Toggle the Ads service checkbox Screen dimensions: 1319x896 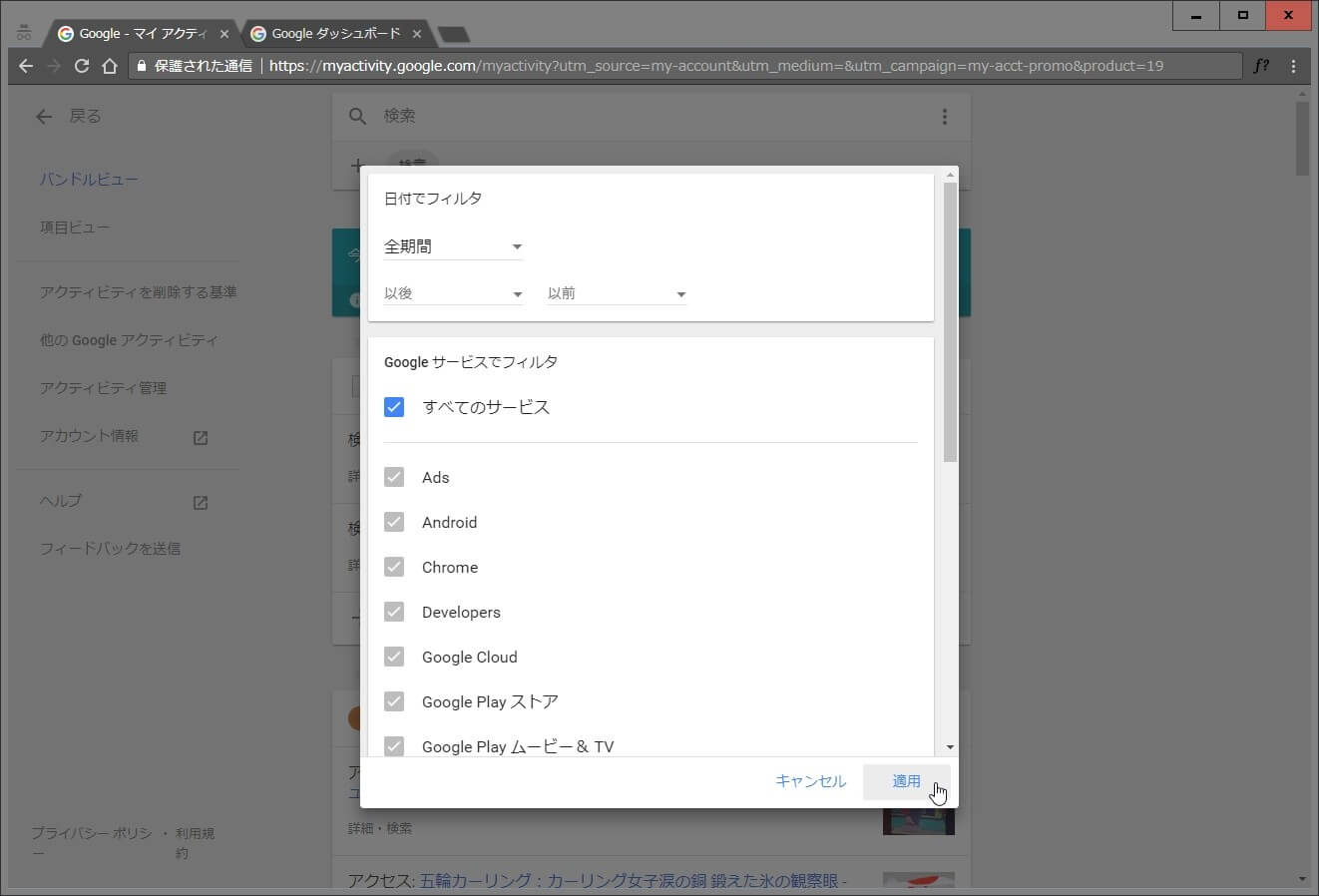click(394, 477)
